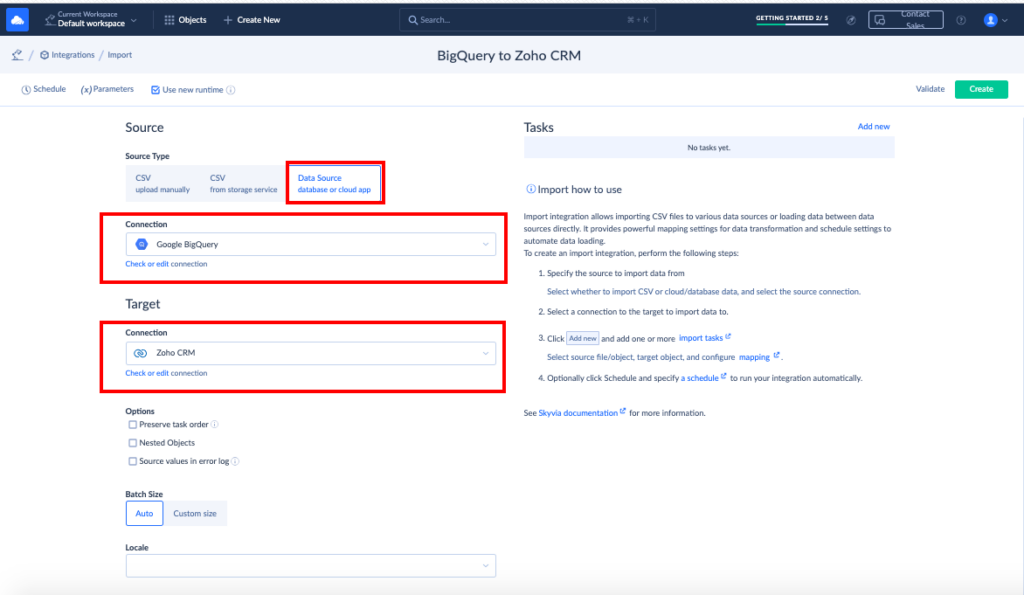This screenshot has width=1024, height=595.
Task: Open the Current Workspace selector
Action: coord(91,20)
